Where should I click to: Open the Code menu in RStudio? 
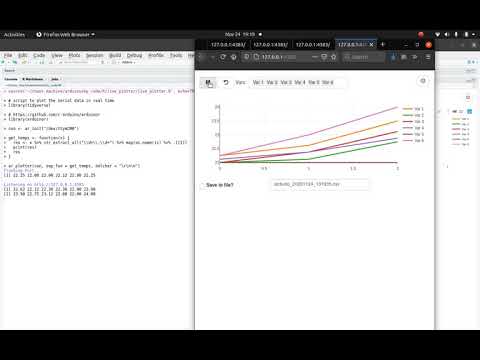tap(39, 55)
